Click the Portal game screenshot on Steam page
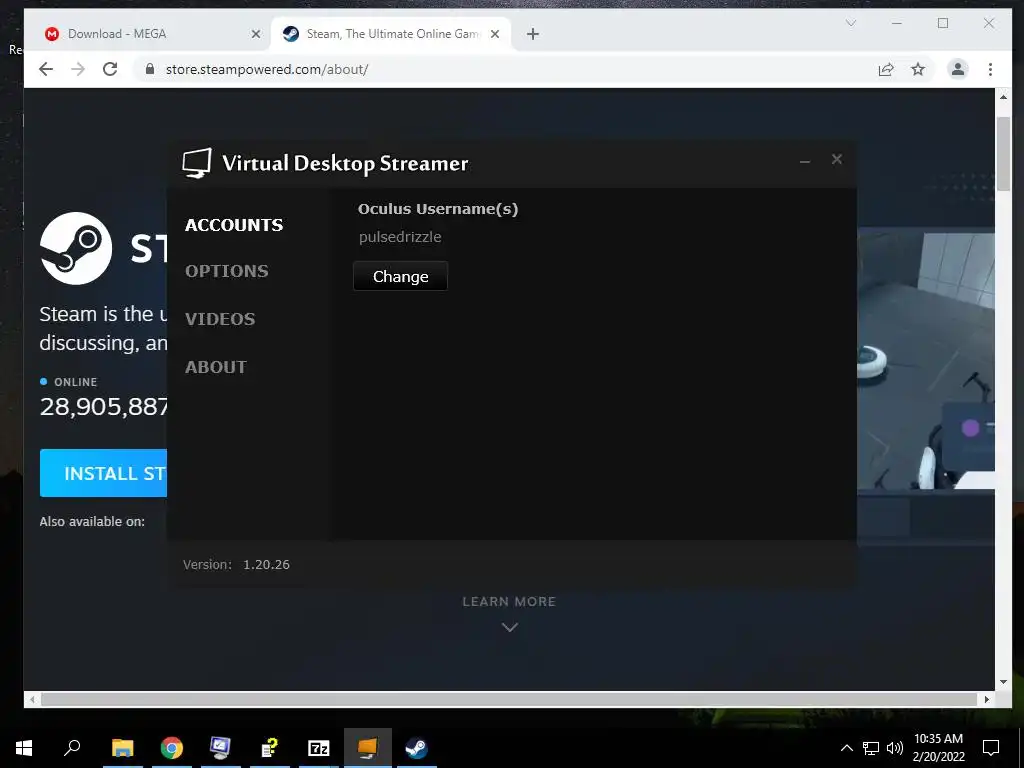The image size is (1024, 768). point(925,360)
